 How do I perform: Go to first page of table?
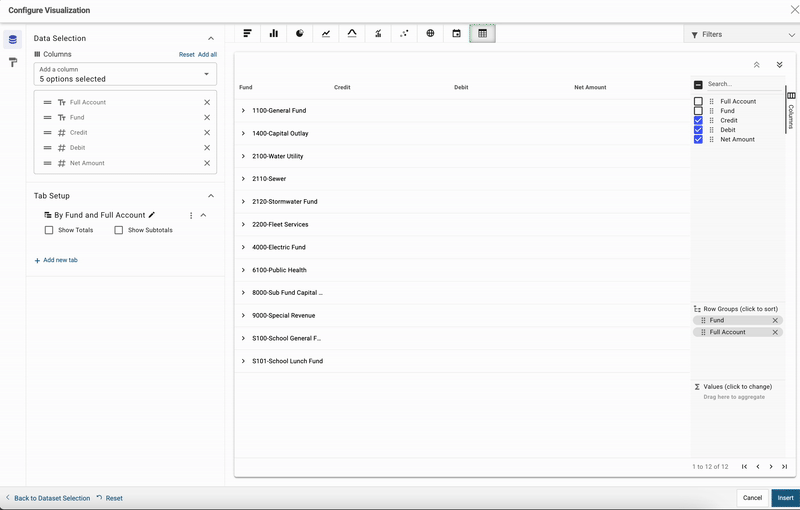pyautogui.click(x=744, y=467)
